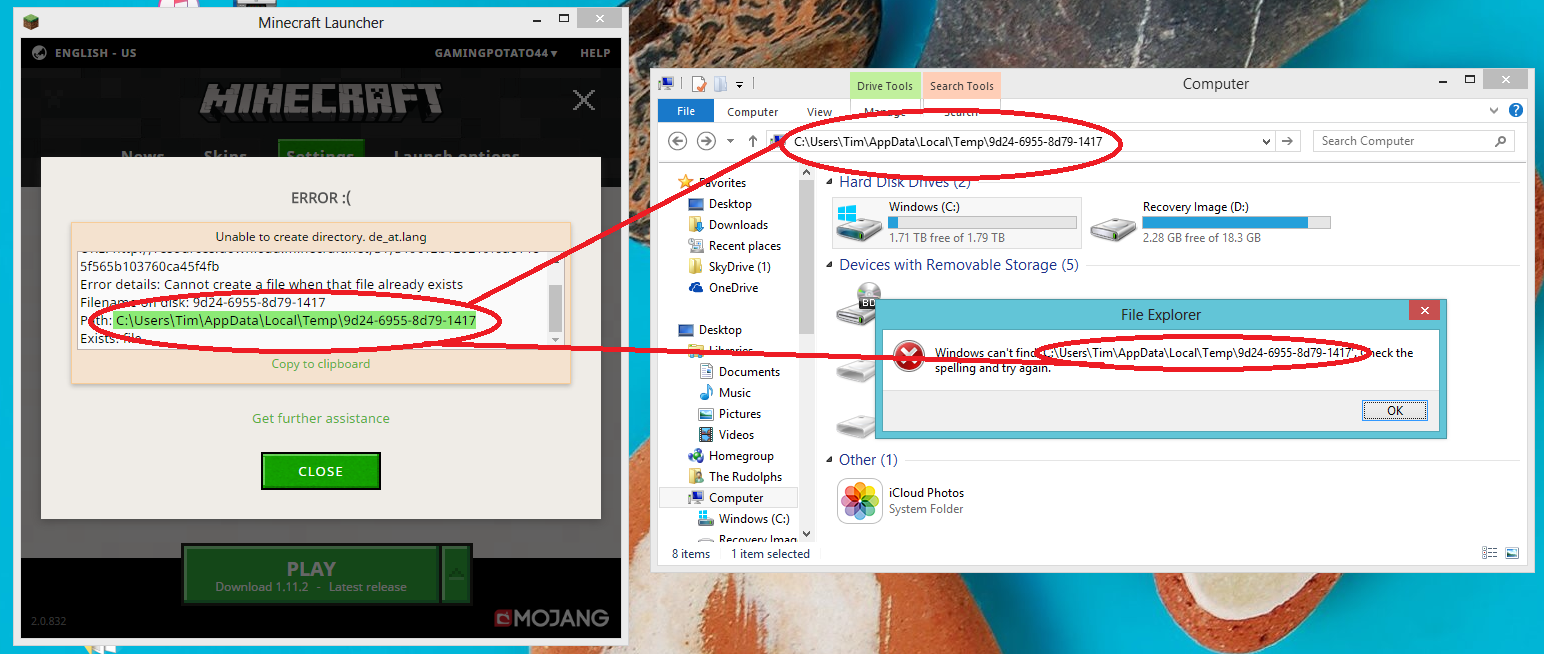The width and height of the screenshot is (1544, 654).
Task: Click the go-to arrow beside address bar
Action: pos(1289,141)
